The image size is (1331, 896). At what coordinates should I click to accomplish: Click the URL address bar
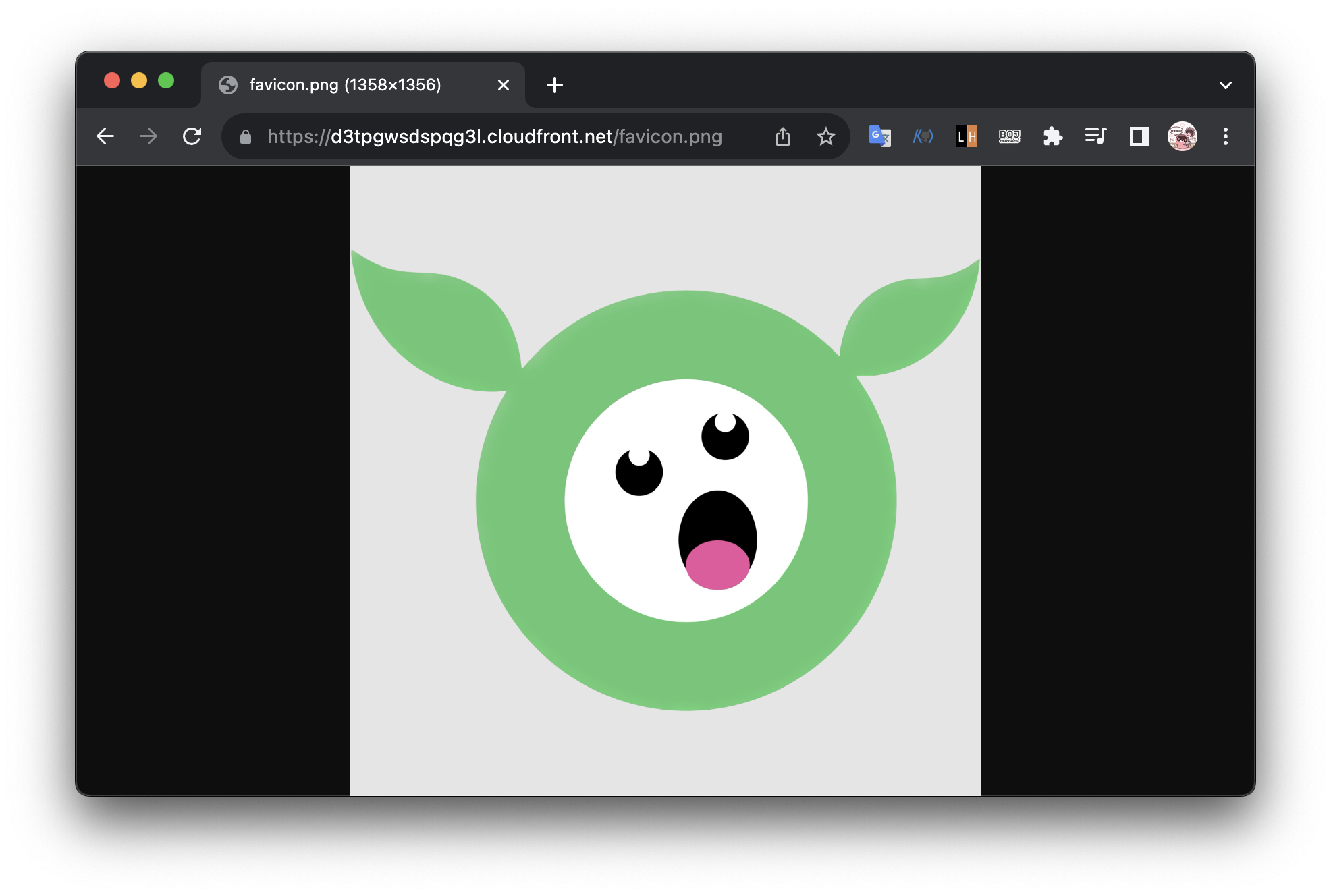tap(494, 136)
